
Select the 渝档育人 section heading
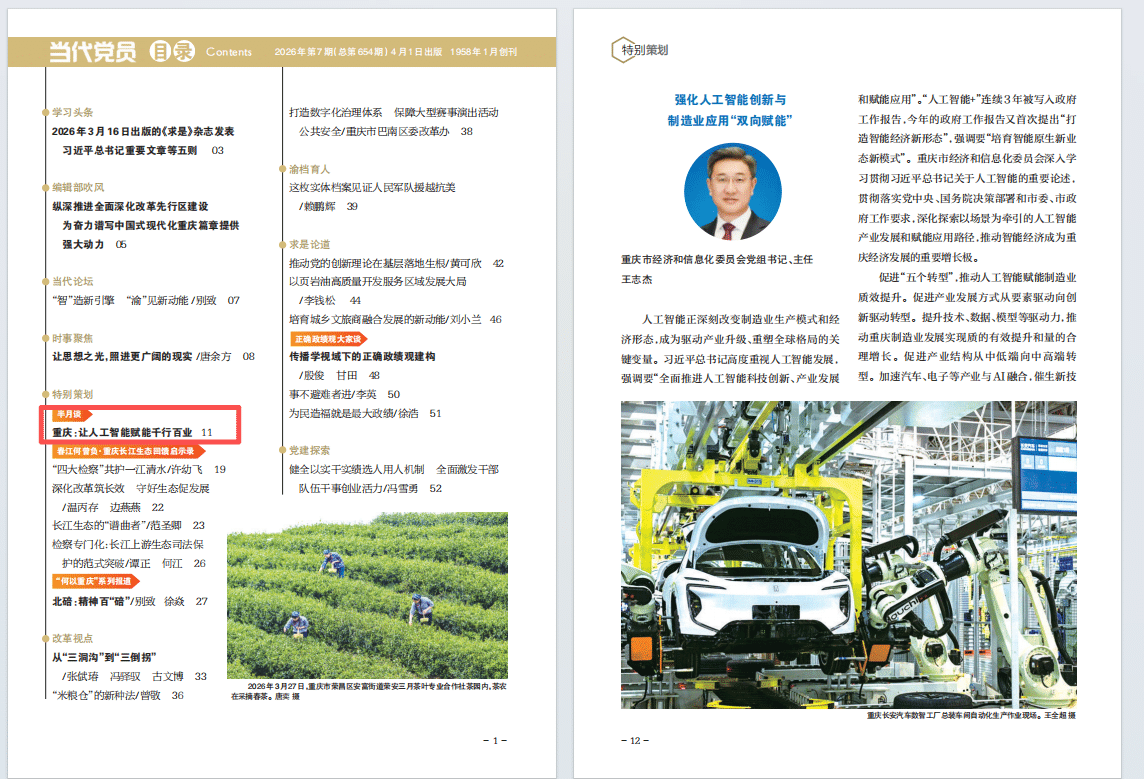309,169
